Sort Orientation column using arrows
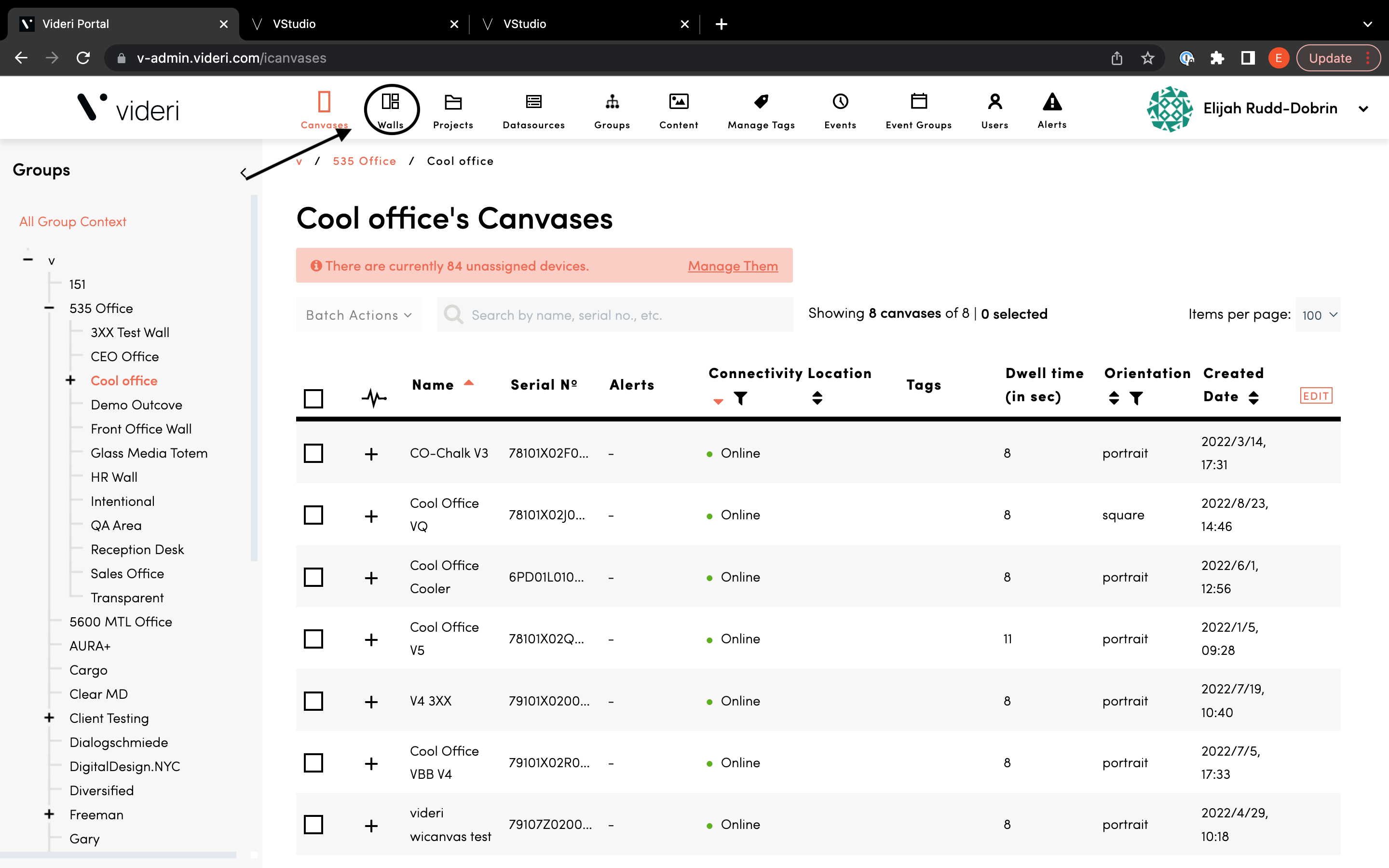The image size is (1389, 868). [1114, 398]
